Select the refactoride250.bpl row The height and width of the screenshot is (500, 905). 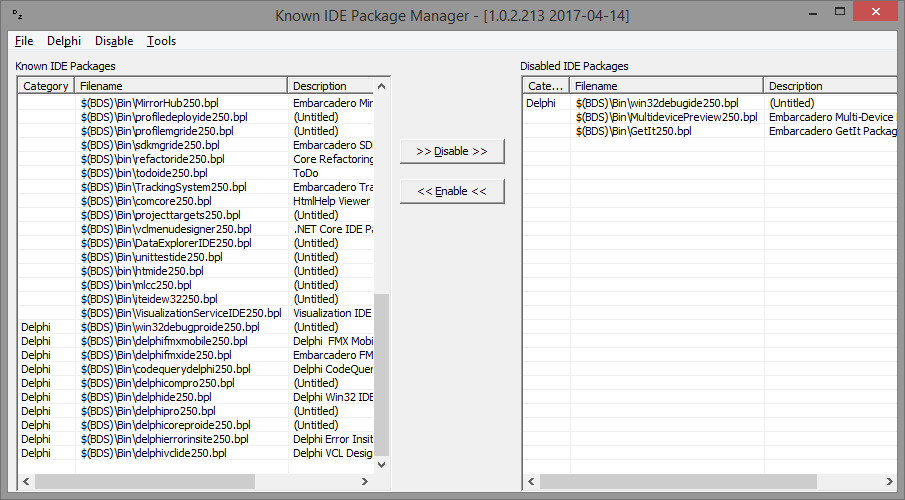[196, 159]
